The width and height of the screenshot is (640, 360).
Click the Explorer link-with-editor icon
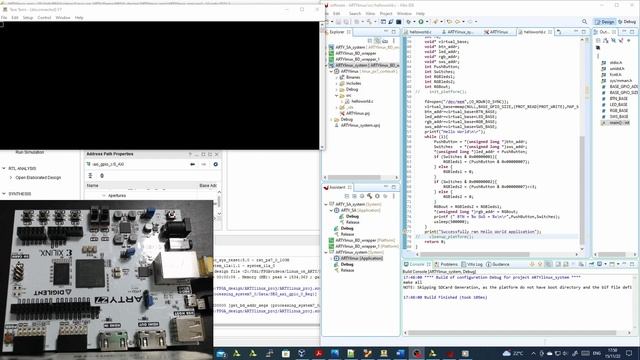tap(378, 41)
